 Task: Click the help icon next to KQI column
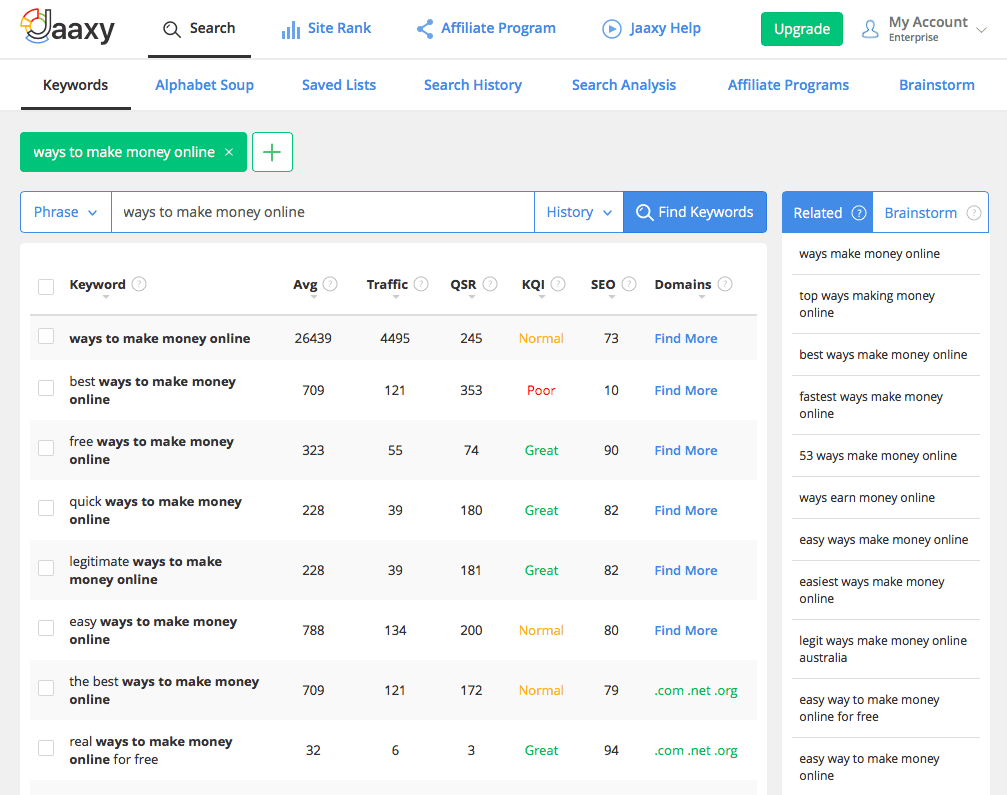558,284
